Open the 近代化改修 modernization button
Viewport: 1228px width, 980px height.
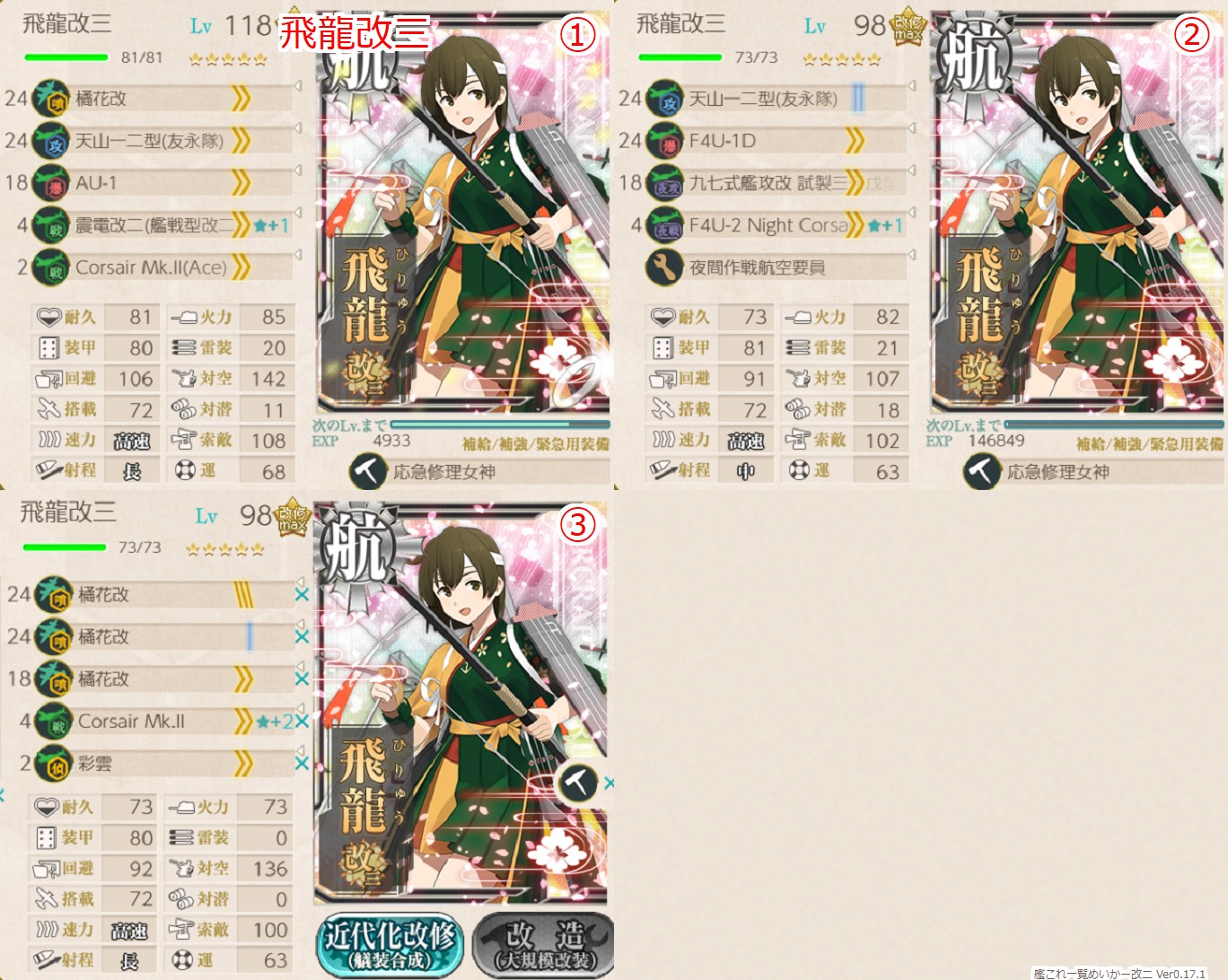[x=389, y=945]
